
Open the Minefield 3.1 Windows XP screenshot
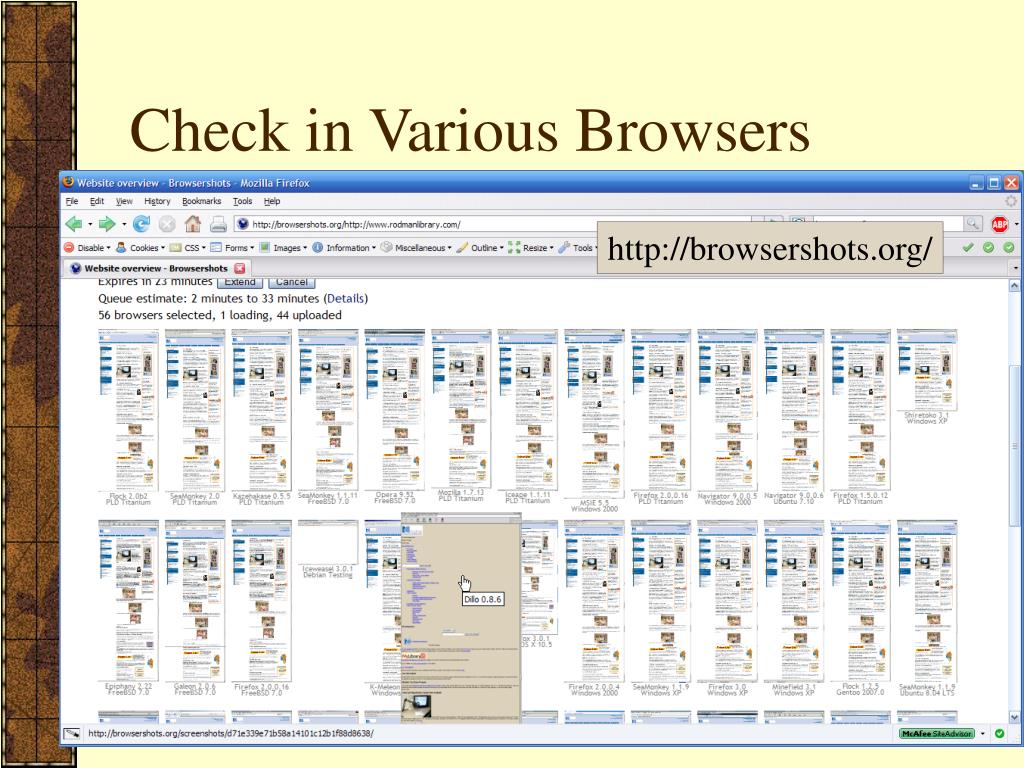click(794, 601)
